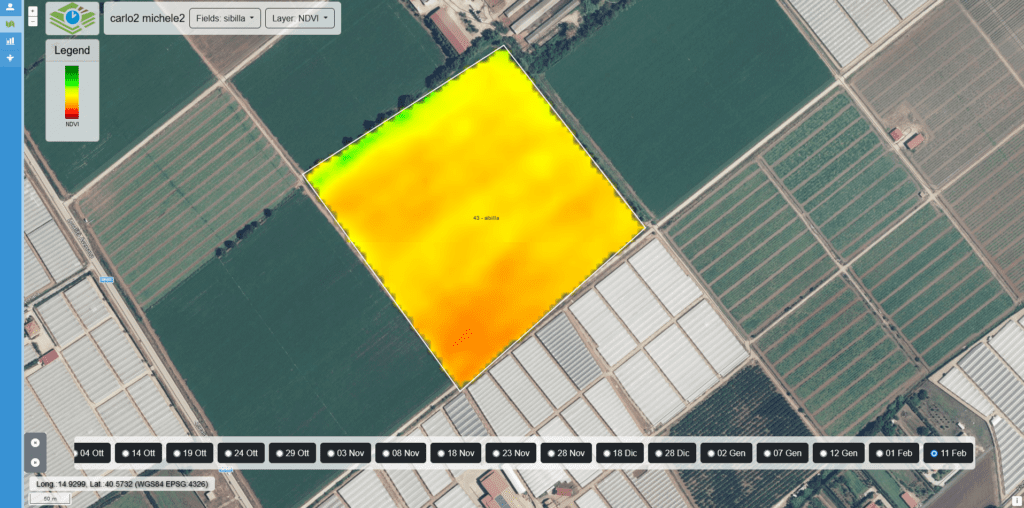1024x508 pixels.
Task: Click the carlo2 michele2 farm name
Action: click(146, 18)
